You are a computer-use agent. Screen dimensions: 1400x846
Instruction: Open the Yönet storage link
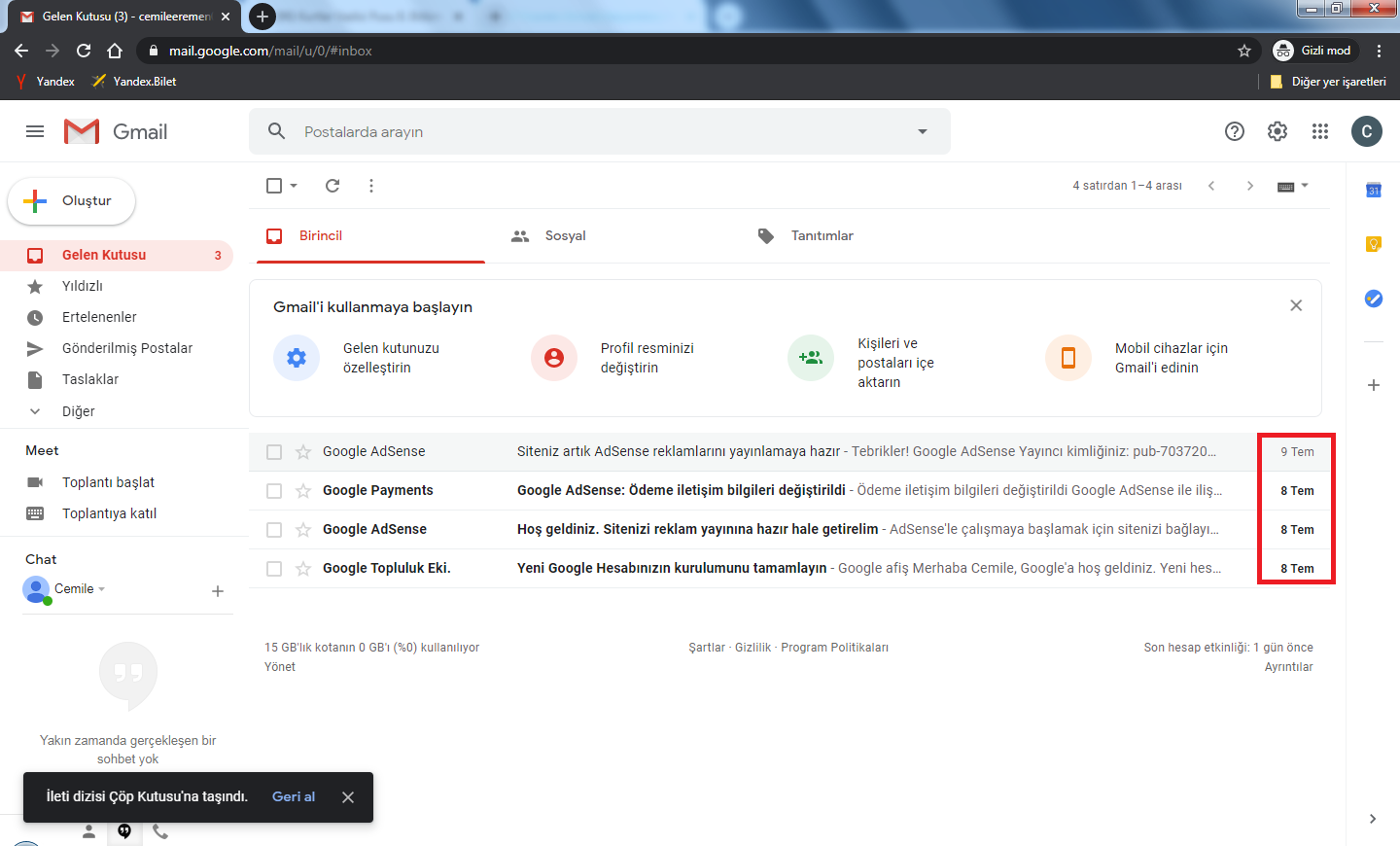[280, 667]
